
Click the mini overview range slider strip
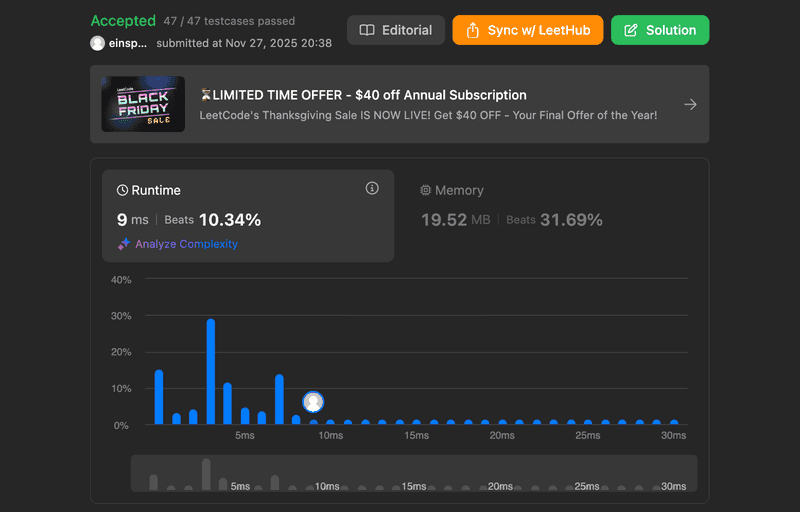414,473
